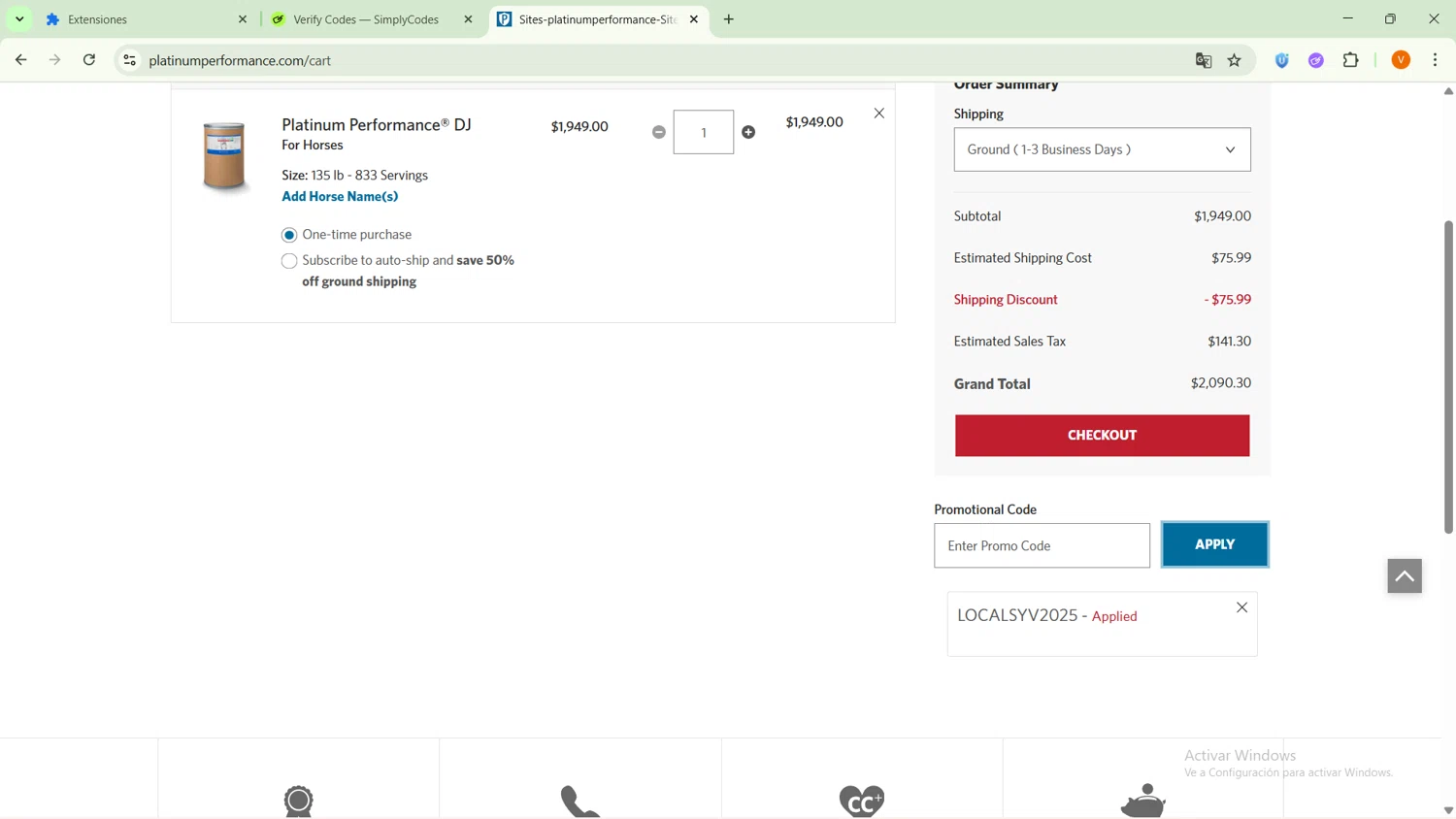Select One-time purchase option
1456x819 pixels.
coord(289,235)
